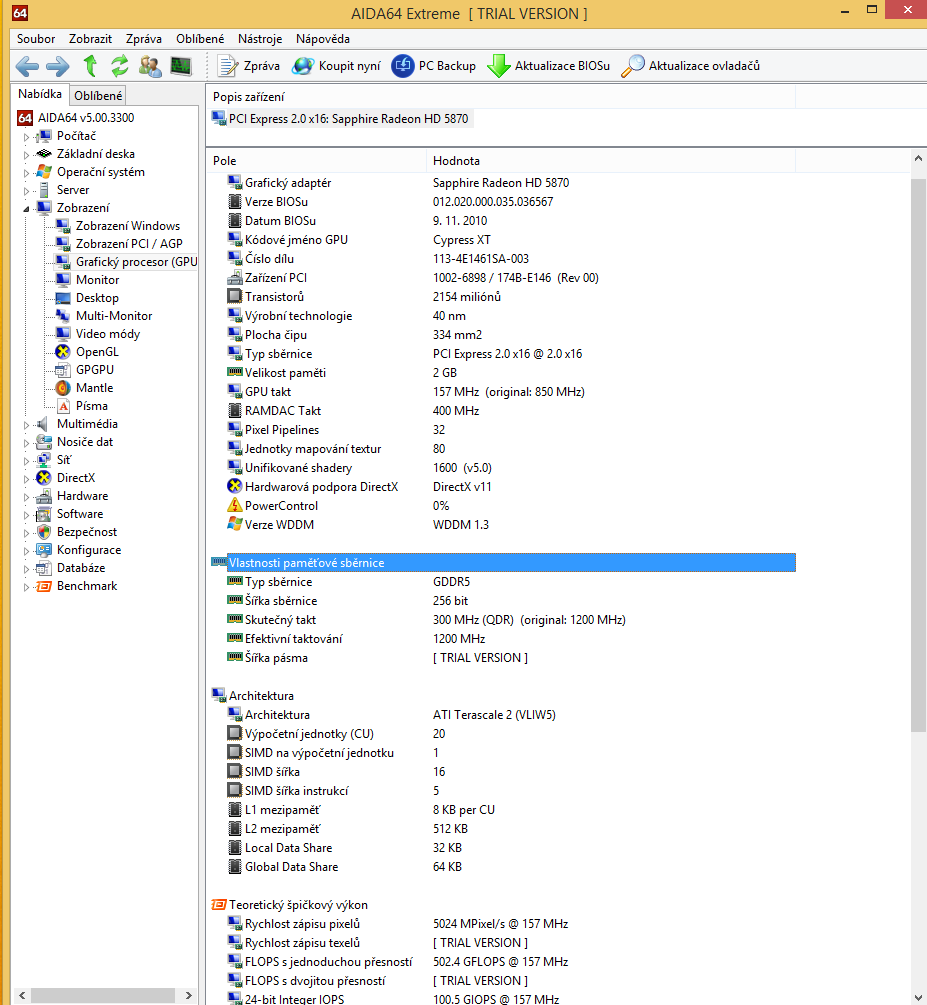Select Multi-Monitor tree item
The height and width of the screenshot is (1005, 927).
(114, 315)
